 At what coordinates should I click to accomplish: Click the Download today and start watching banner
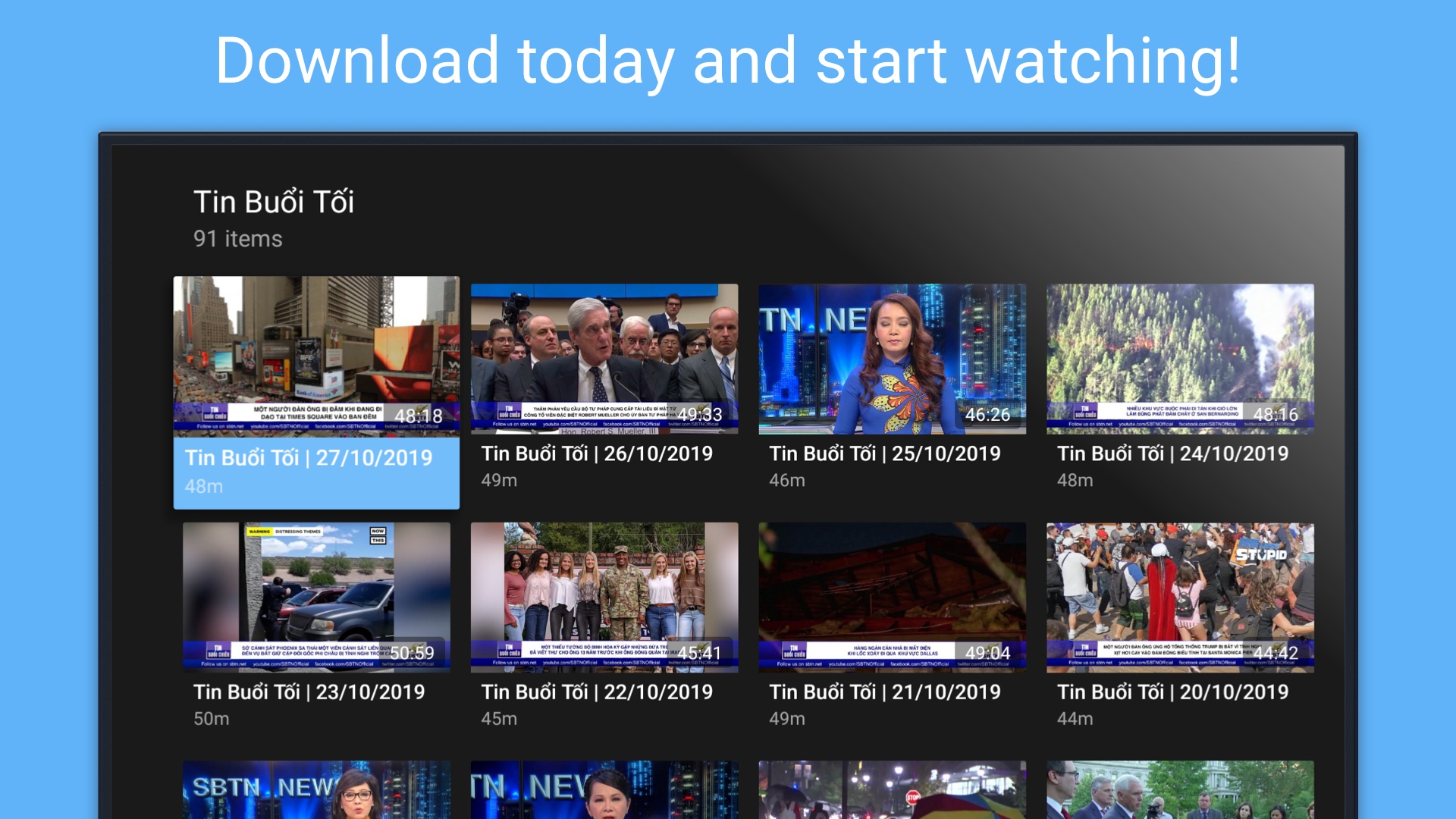click(728, 61)
